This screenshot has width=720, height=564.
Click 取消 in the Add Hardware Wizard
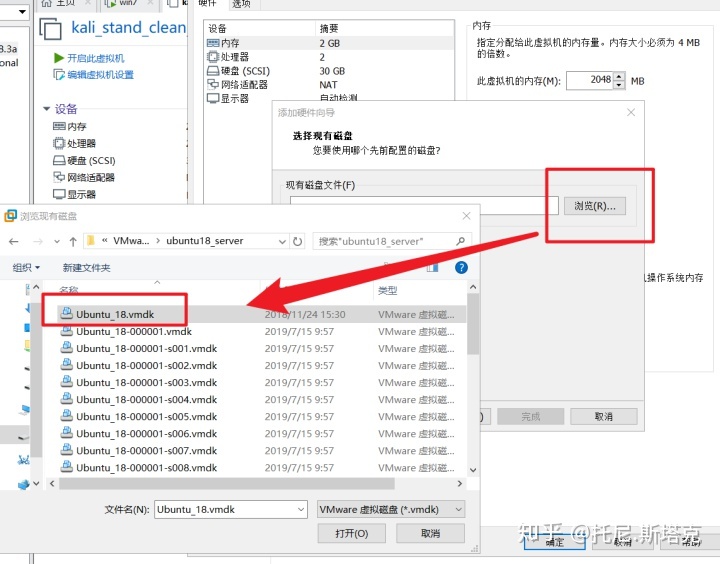pyautogui.click(x=603, y=417)
